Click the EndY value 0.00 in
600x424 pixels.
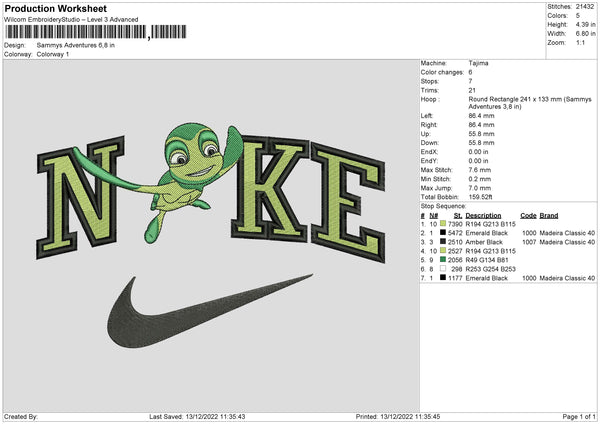(x=478, y=161)
